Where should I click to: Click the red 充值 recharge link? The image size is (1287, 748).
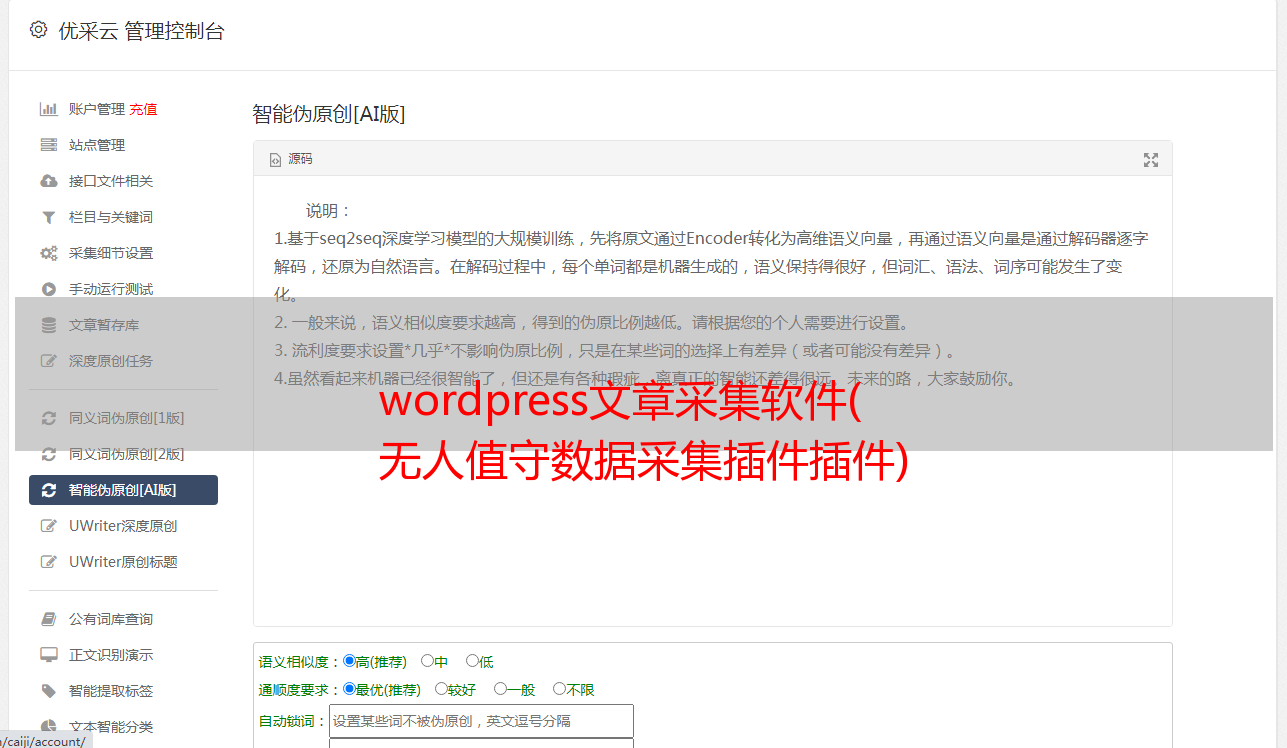coord(143,109)
